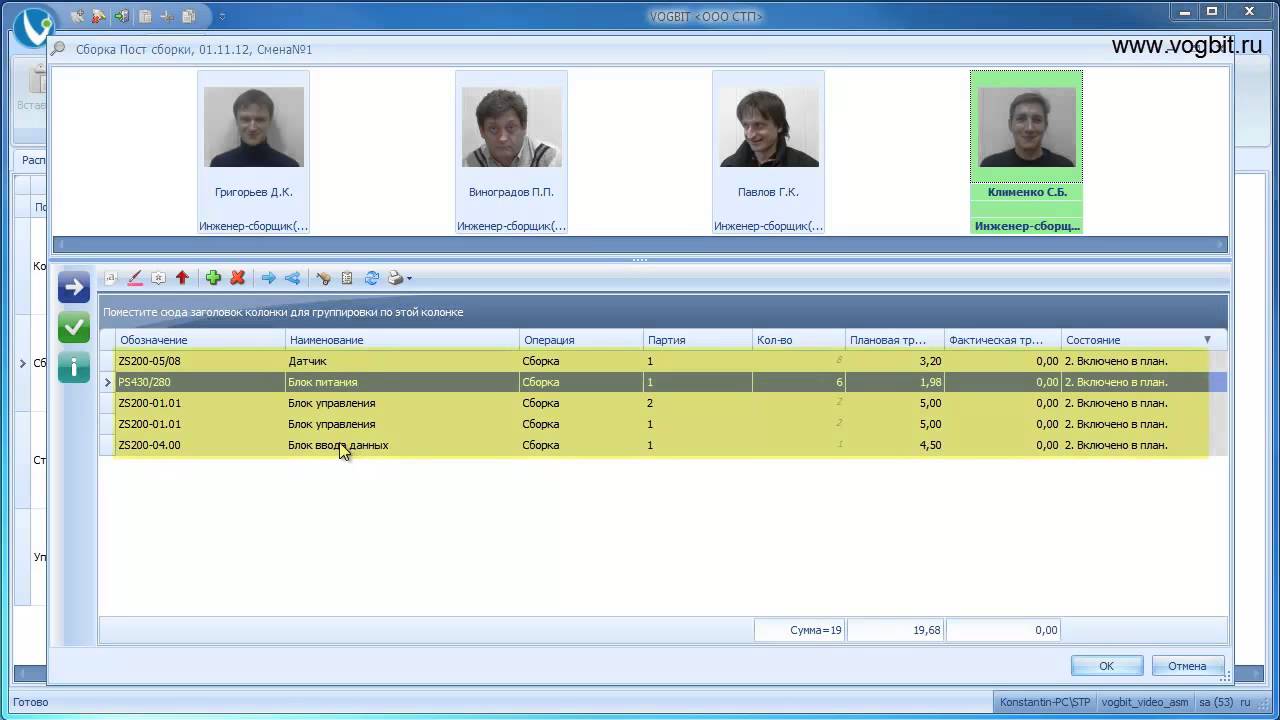The width and height of the screenshot is (1280, 720).
Task: Click the teal info side button
Action: [x=74, y=367]
